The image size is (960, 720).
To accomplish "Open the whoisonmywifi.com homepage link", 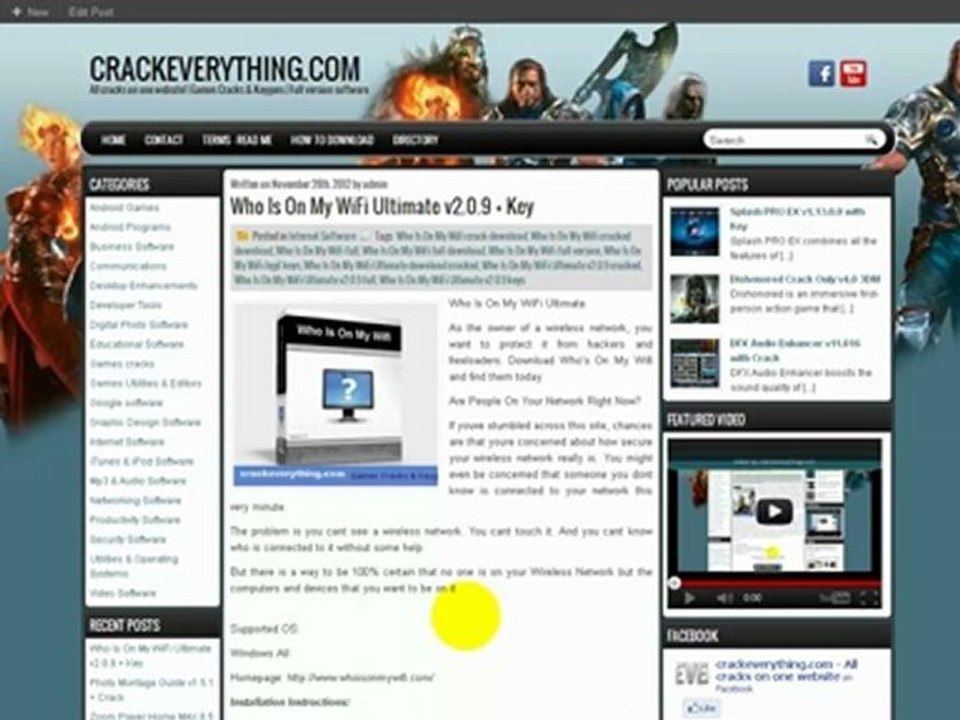I will (x=361, y=678).
